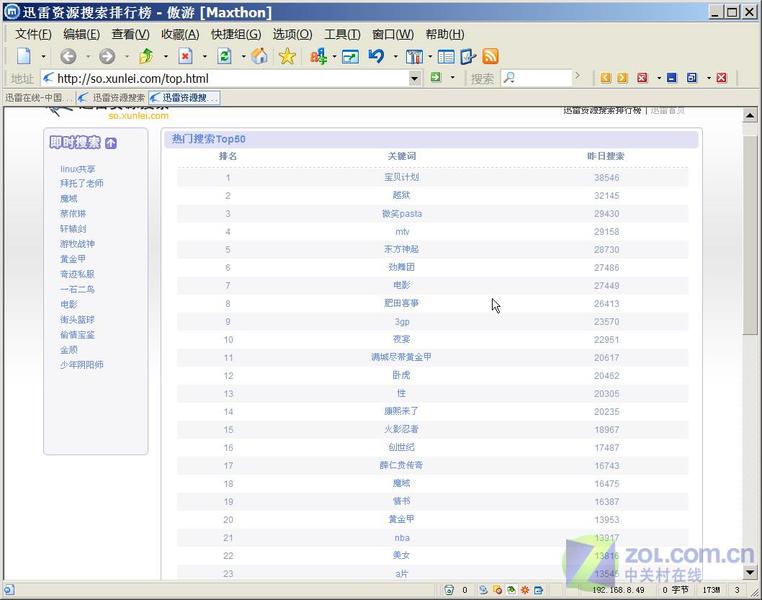The height and width of the screenshot is (600, 762).
Task: Click the 38546 search count cell
Action: (606, 178)
